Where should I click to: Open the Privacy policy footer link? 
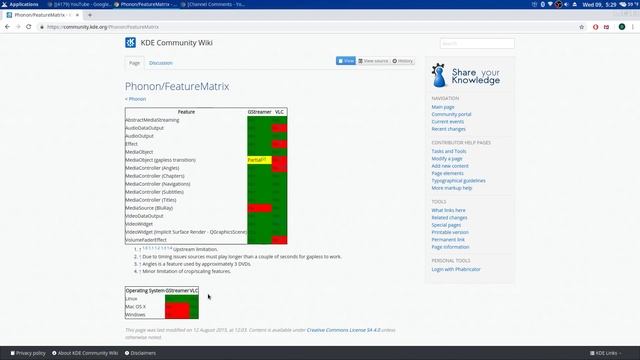click(28, 353)
